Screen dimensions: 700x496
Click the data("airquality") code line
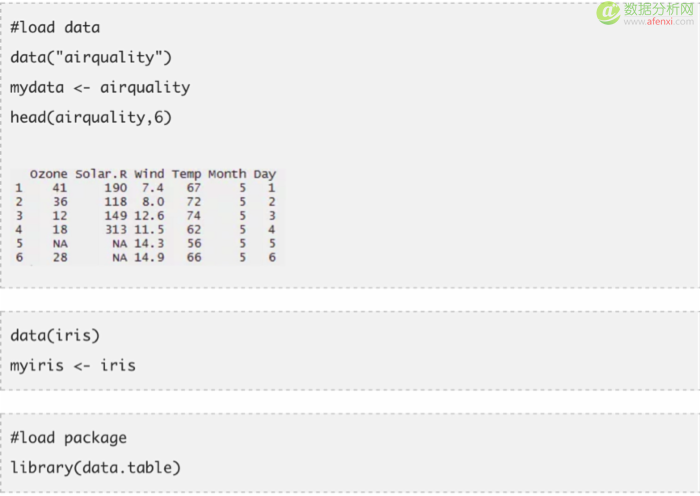91,58
